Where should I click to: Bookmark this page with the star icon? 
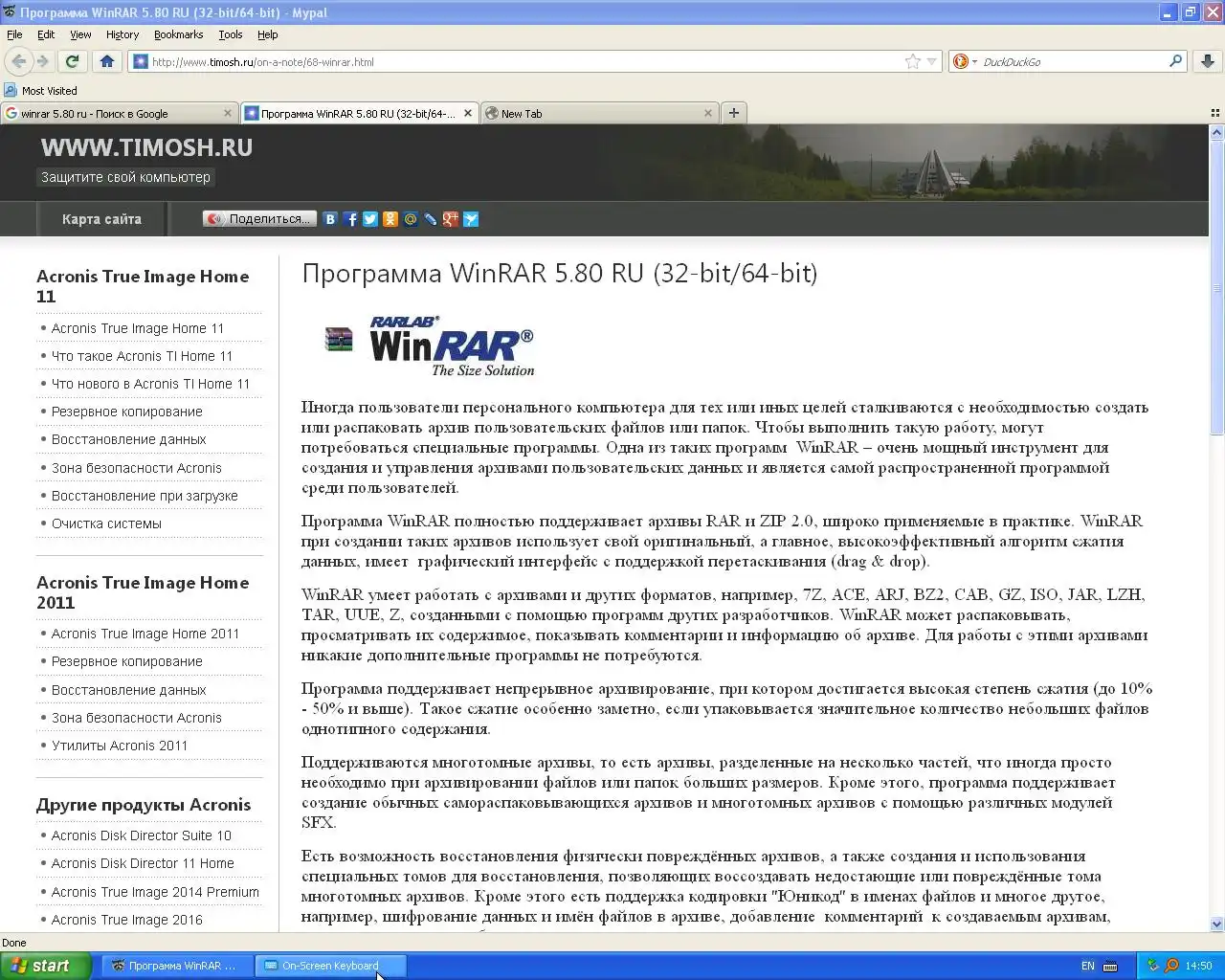click(912, 61)
